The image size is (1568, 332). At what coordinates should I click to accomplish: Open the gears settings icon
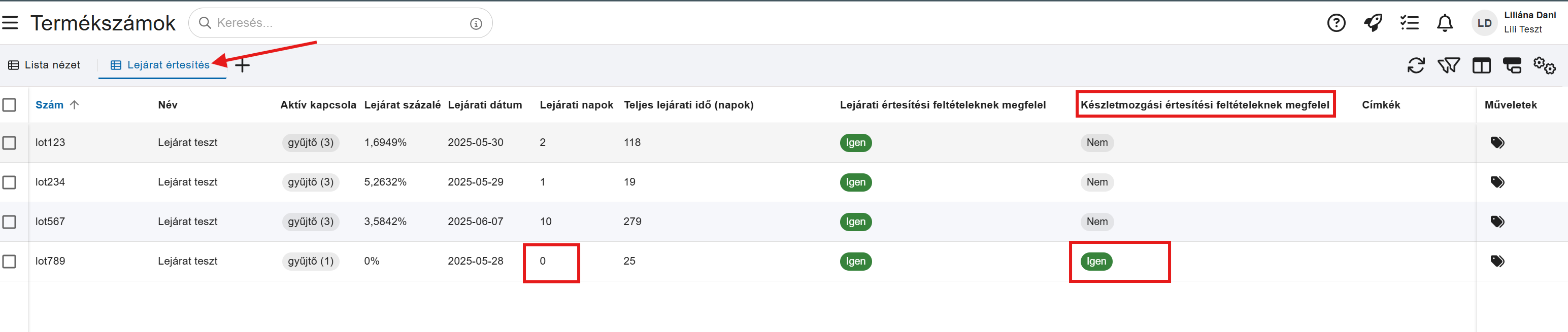tap(1544, 65)
